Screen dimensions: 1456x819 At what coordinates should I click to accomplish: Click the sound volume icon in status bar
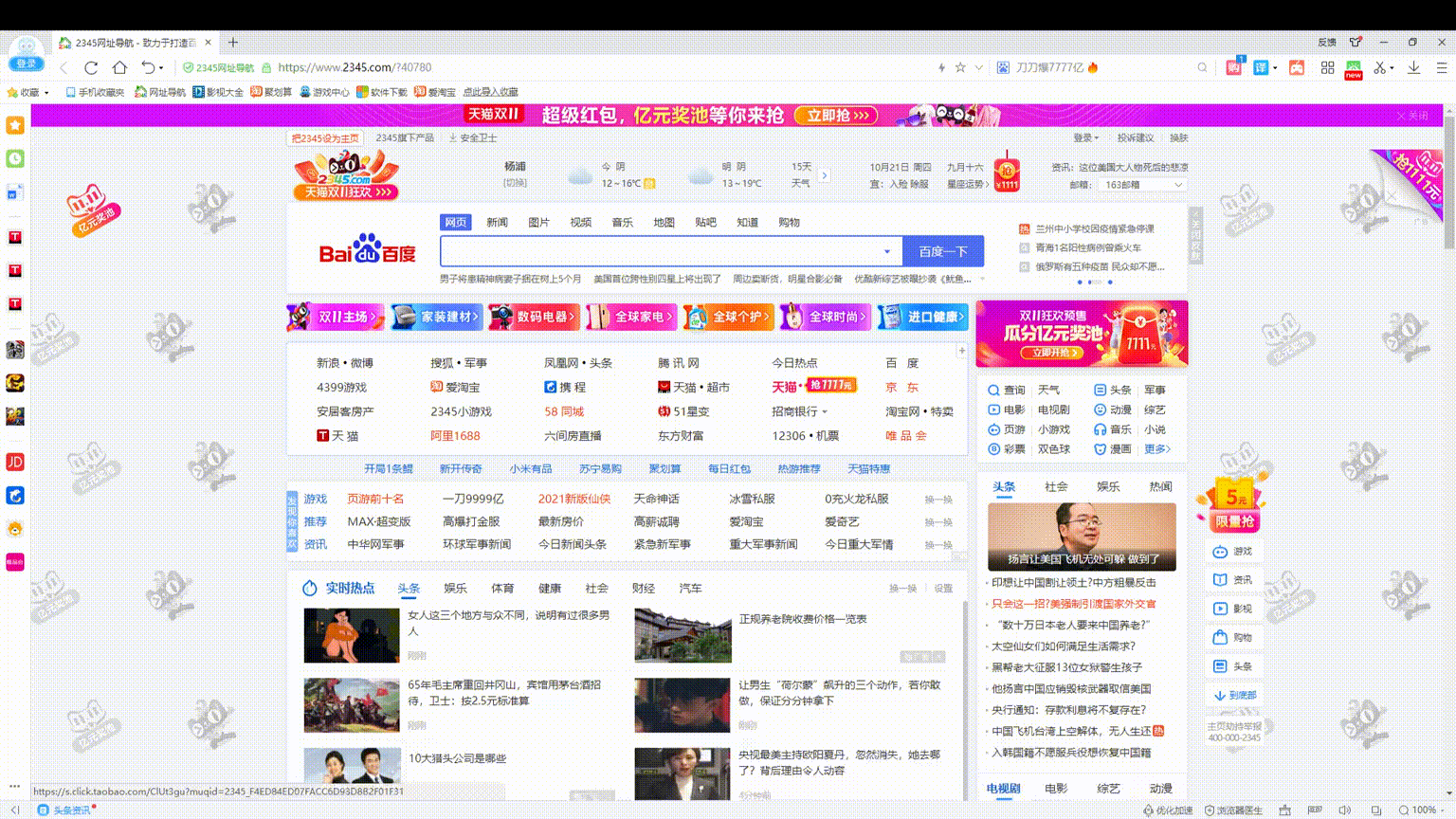pyautogui.click(x=1344, y=810)
